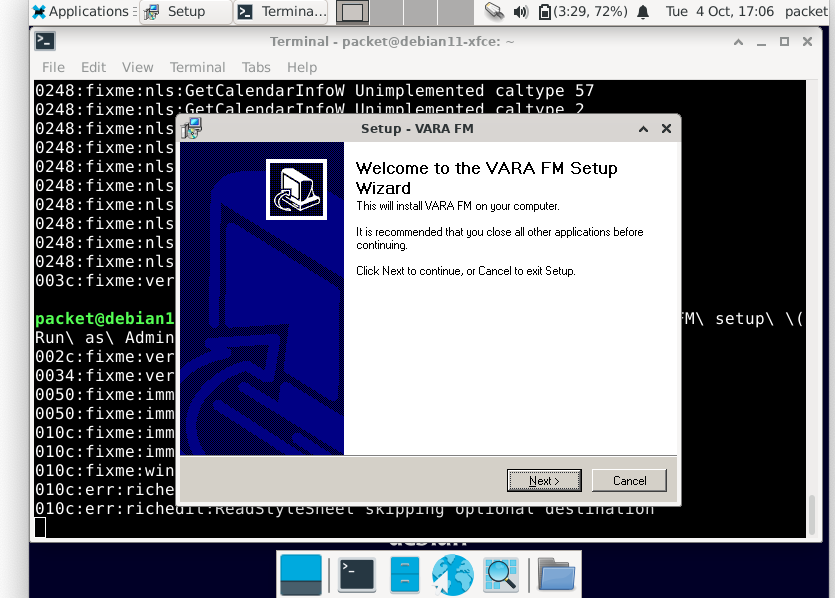Launch web browser globe dock icon
Viewport: 835px width, 598px height.
click(x=452, y=575)
